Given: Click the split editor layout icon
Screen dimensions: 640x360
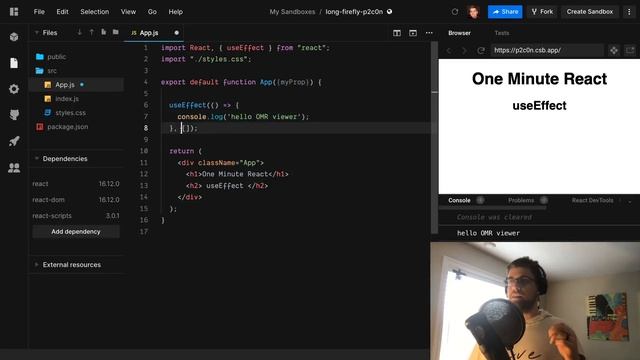Looking at the screenshot, I should 397,33.
